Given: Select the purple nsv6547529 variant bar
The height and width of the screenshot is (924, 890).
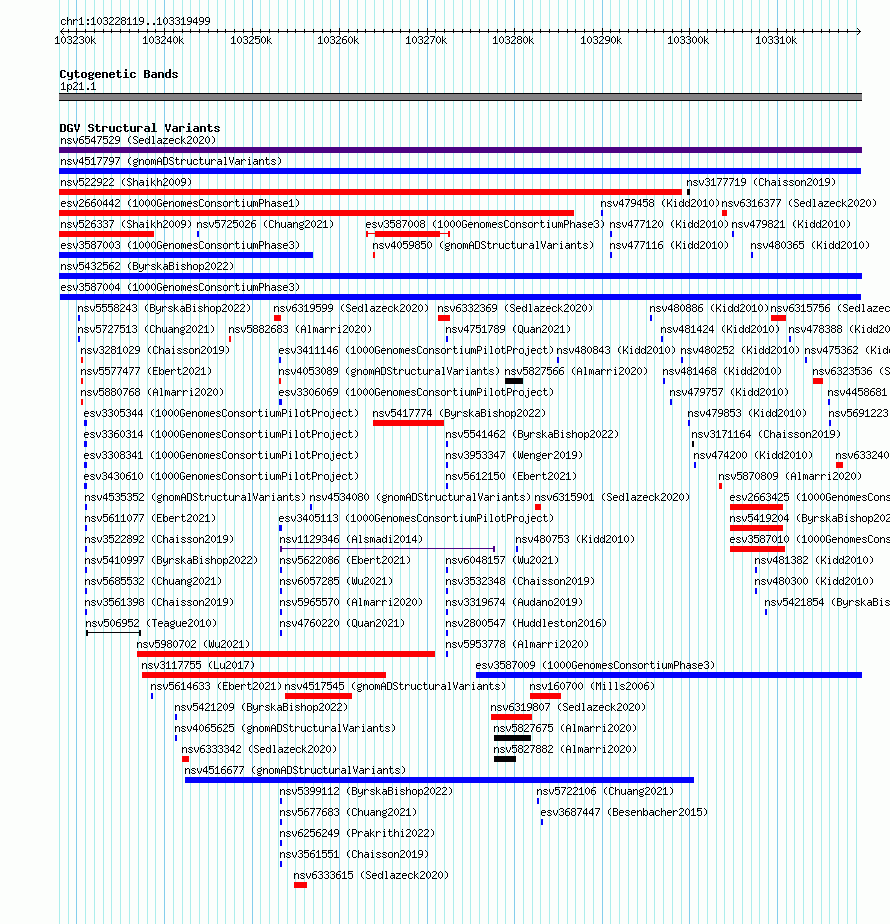Looking at the screenshot, I should click(x=460, y=150).
